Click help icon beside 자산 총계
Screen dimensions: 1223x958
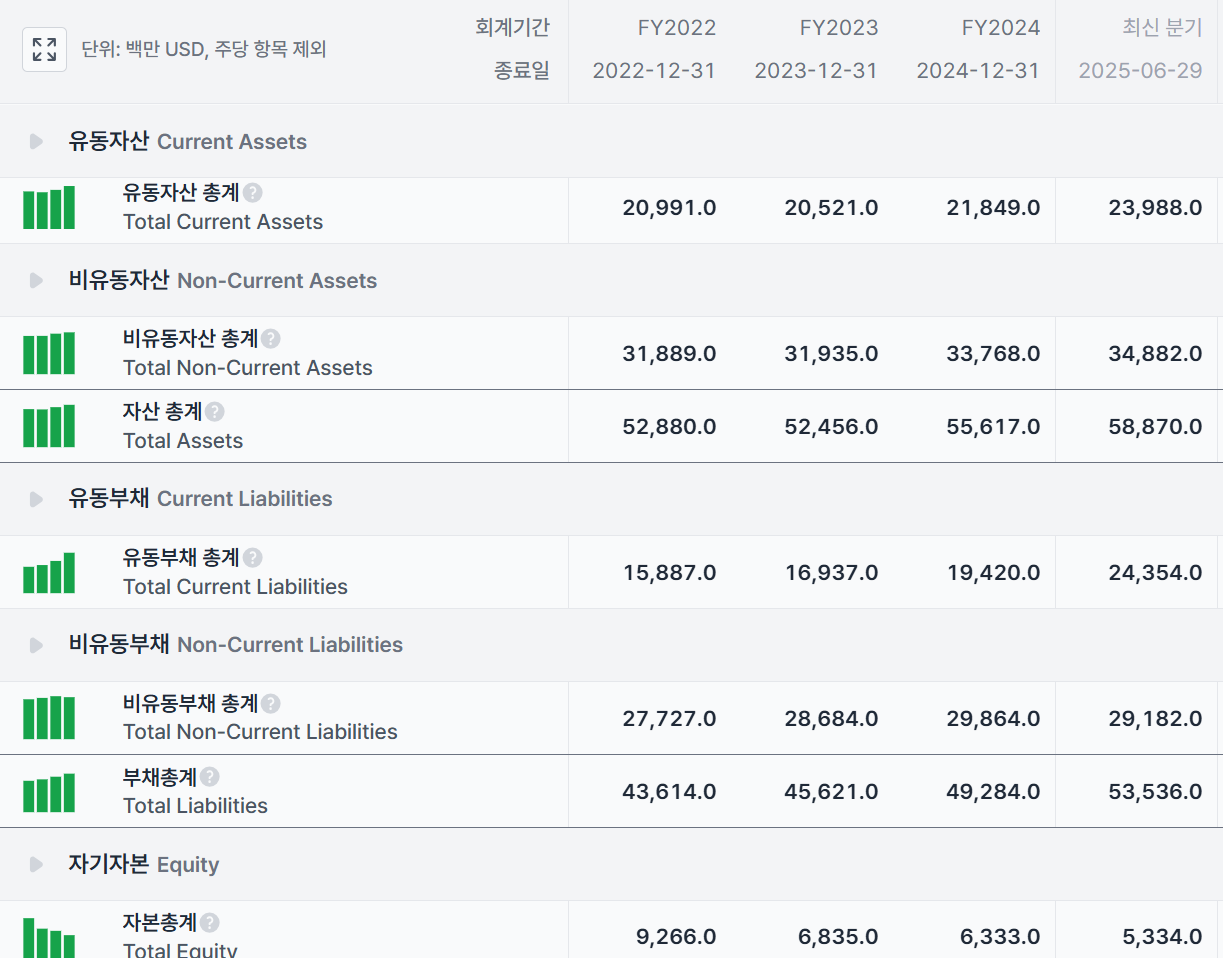coord(215,412)
